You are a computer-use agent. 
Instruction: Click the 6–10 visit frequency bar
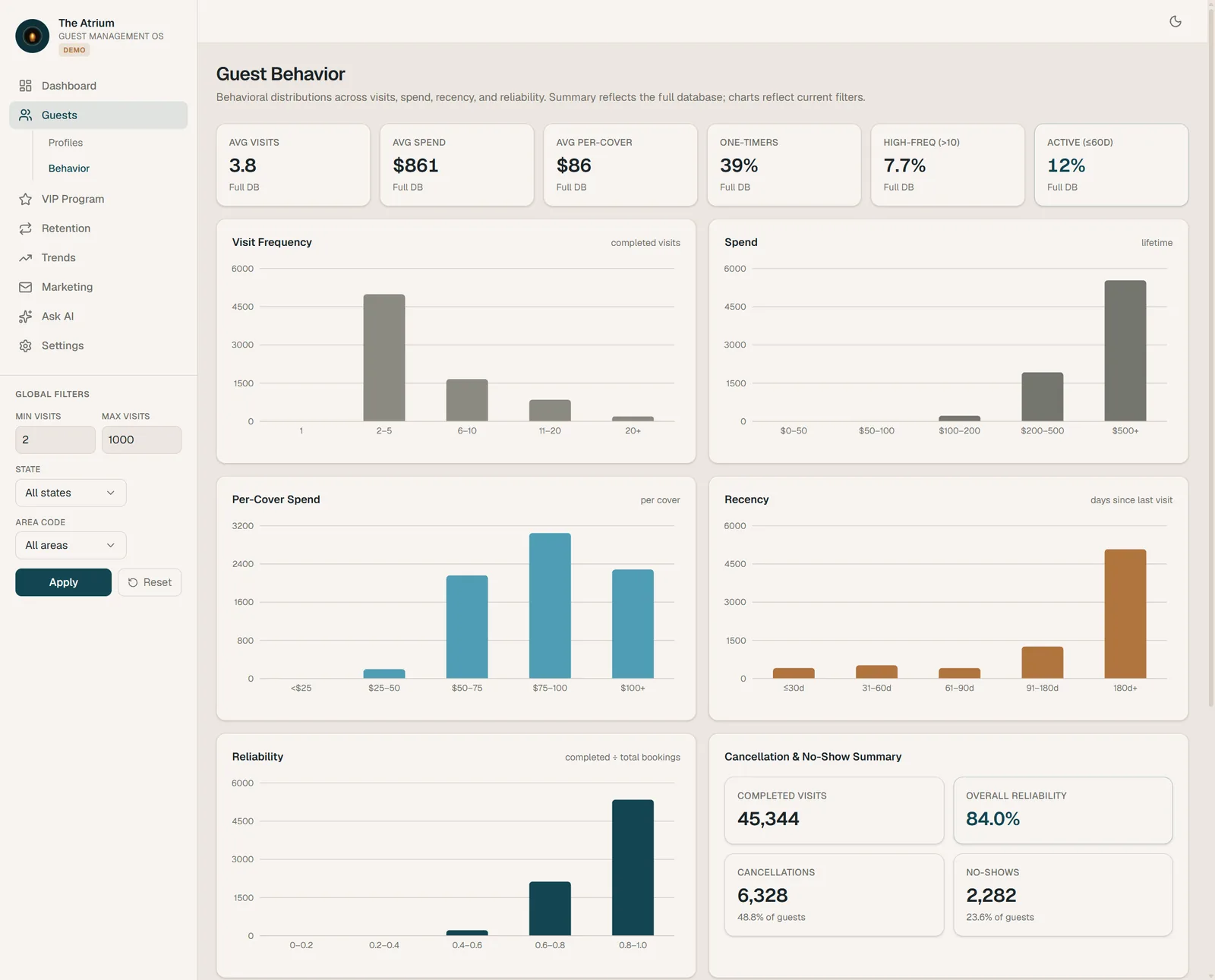pos(467,400)
